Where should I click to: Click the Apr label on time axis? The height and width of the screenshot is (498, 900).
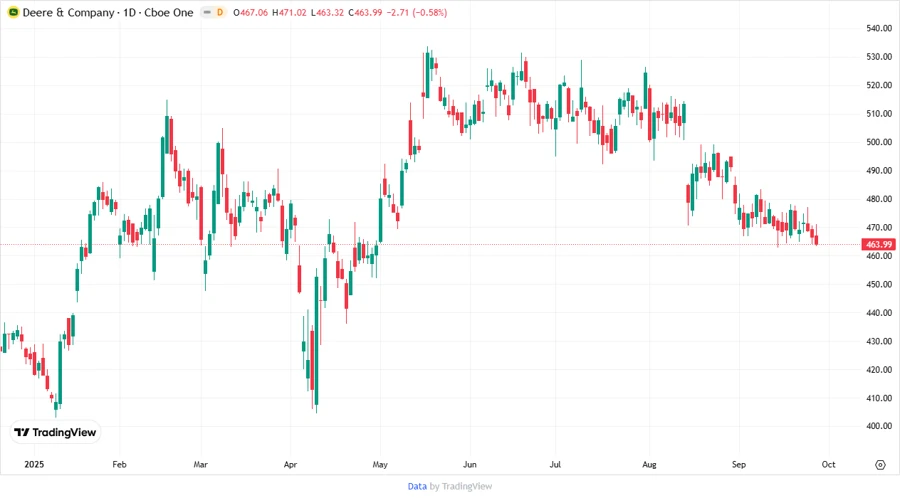point(290,464)
